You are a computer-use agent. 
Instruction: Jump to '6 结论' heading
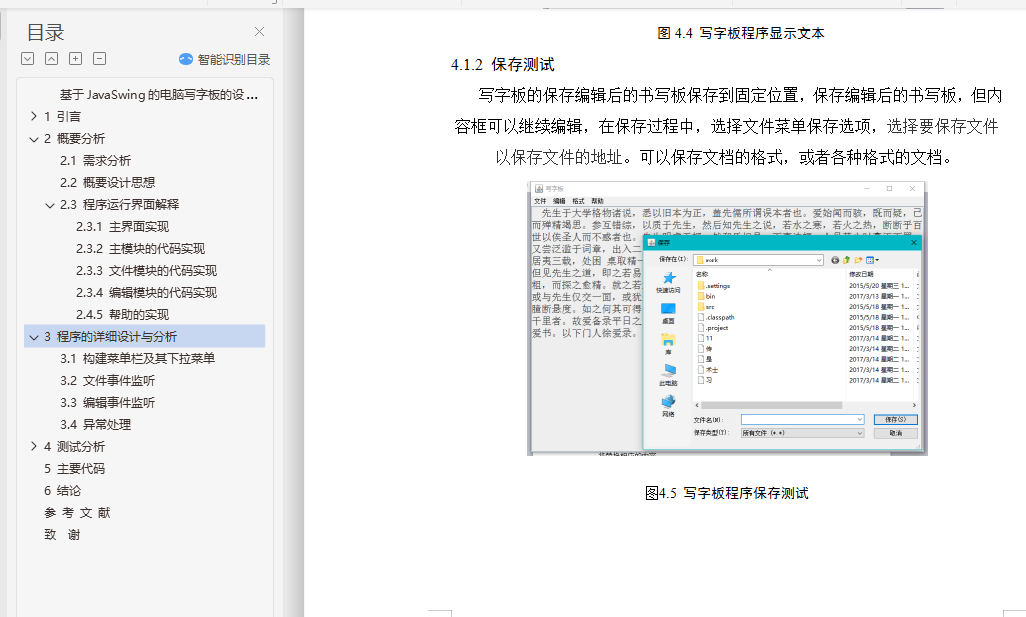point(62,491)
